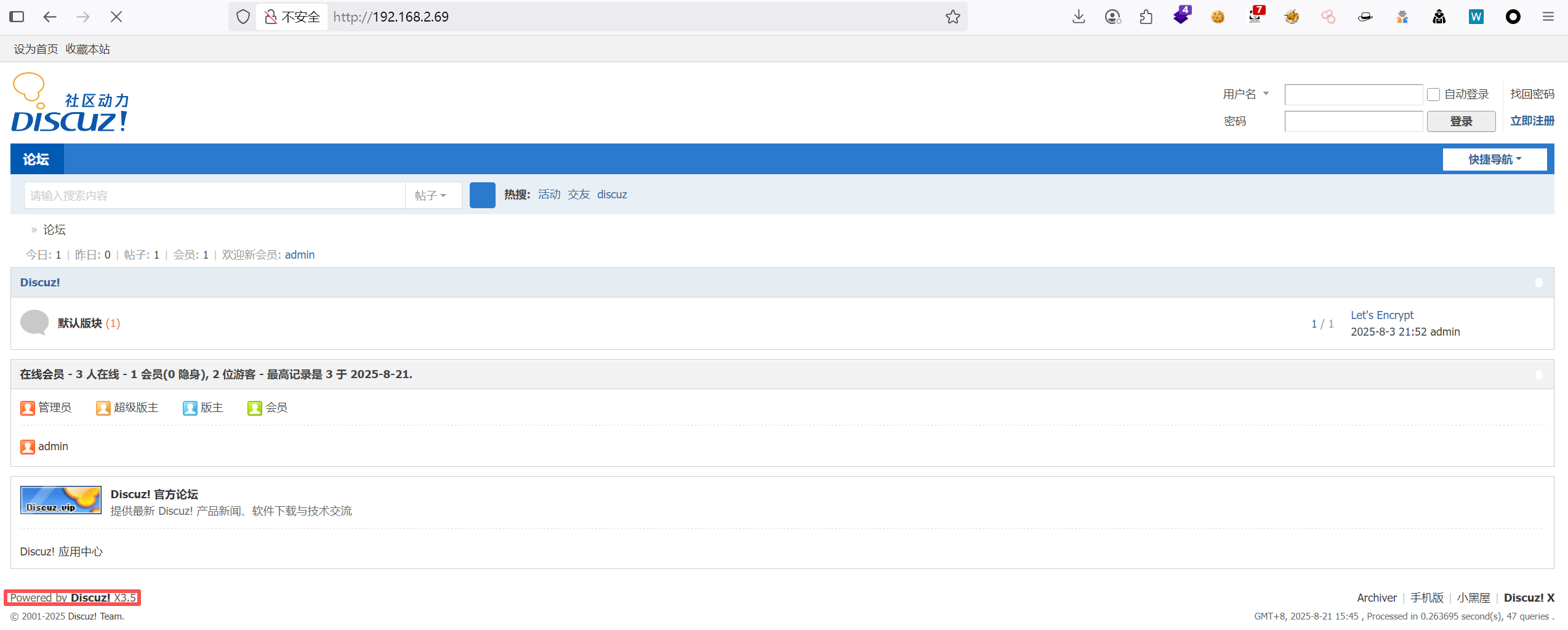Stop loading the page
This screenshot has height=630, width=1568.
tap(116, 17)
